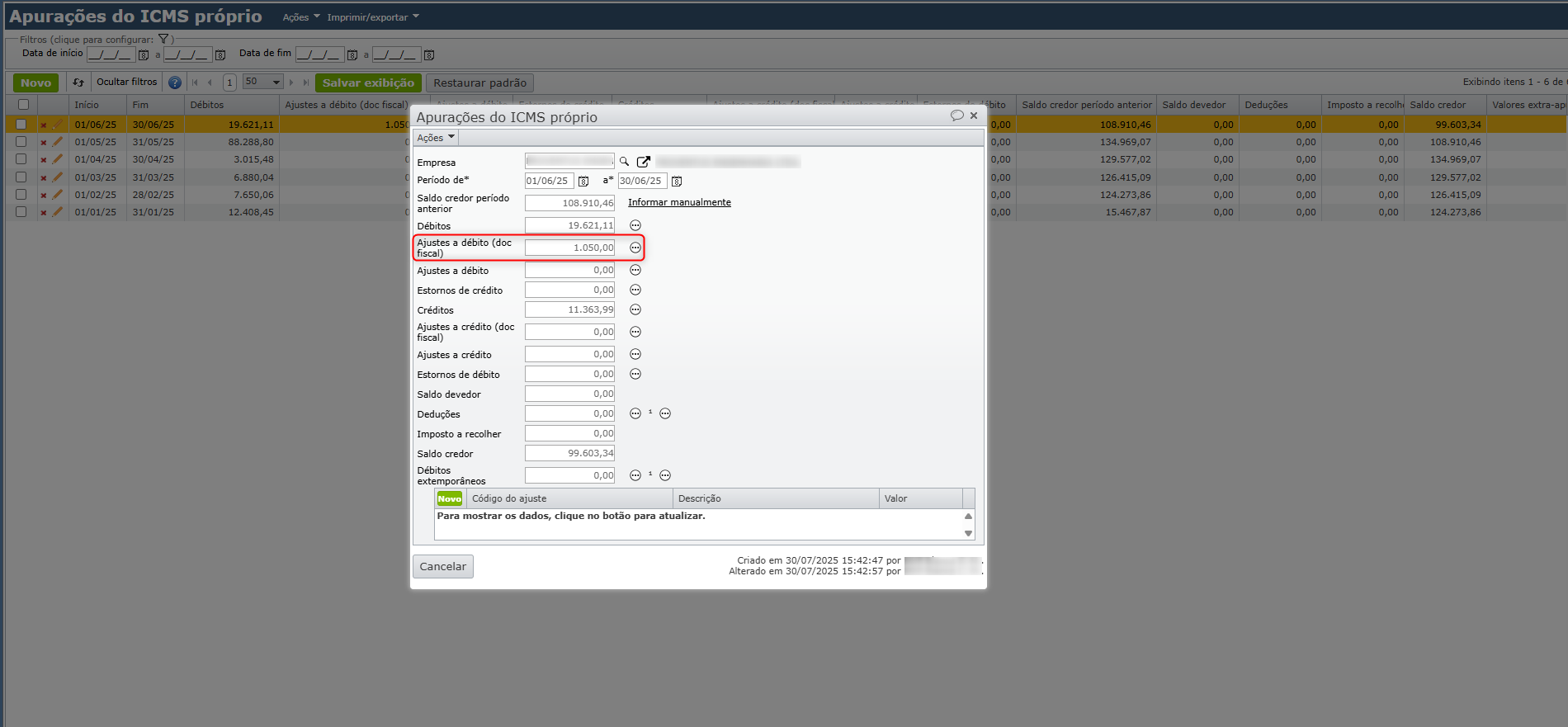Focus the Período de field showing 01/06/25

click(549, 181)
